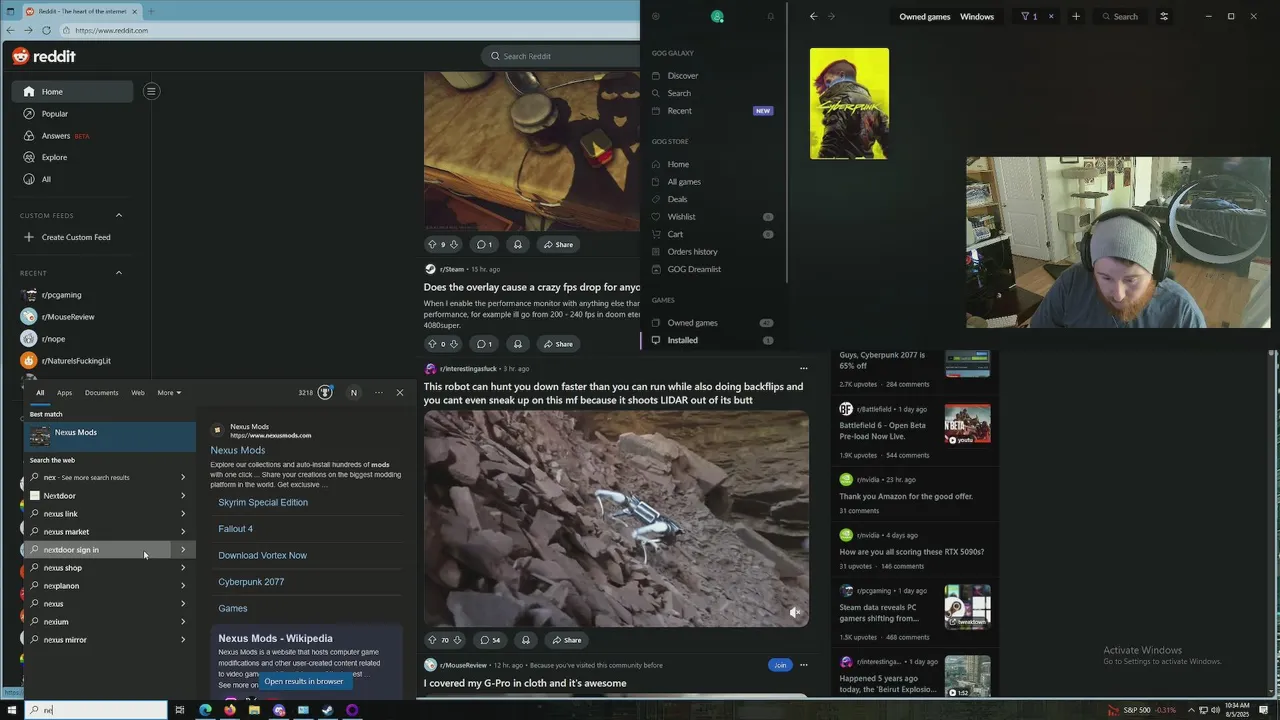
Task: Open Nexus Mods best match result
Action: pyautogui.click(x=110, y=436)
